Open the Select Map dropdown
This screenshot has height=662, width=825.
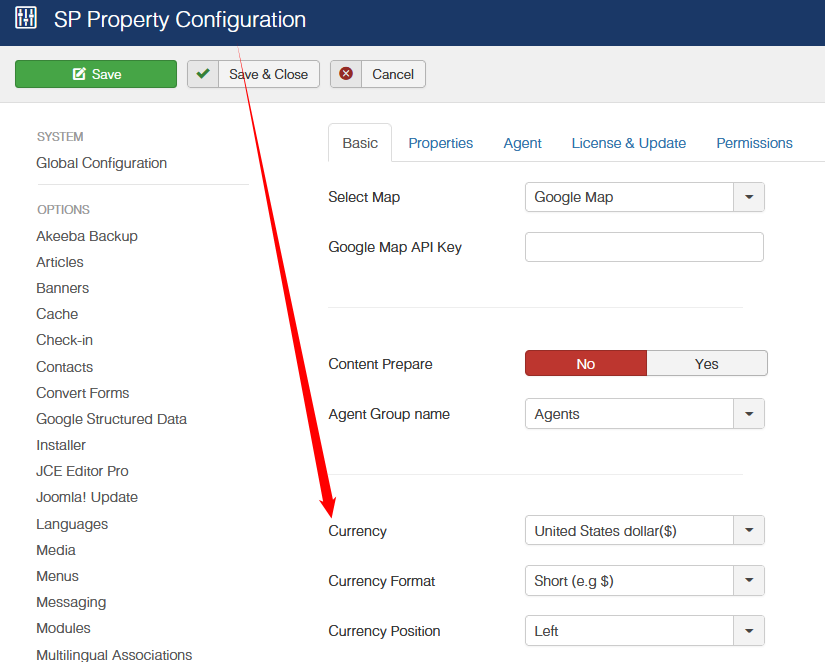(644, 197)
